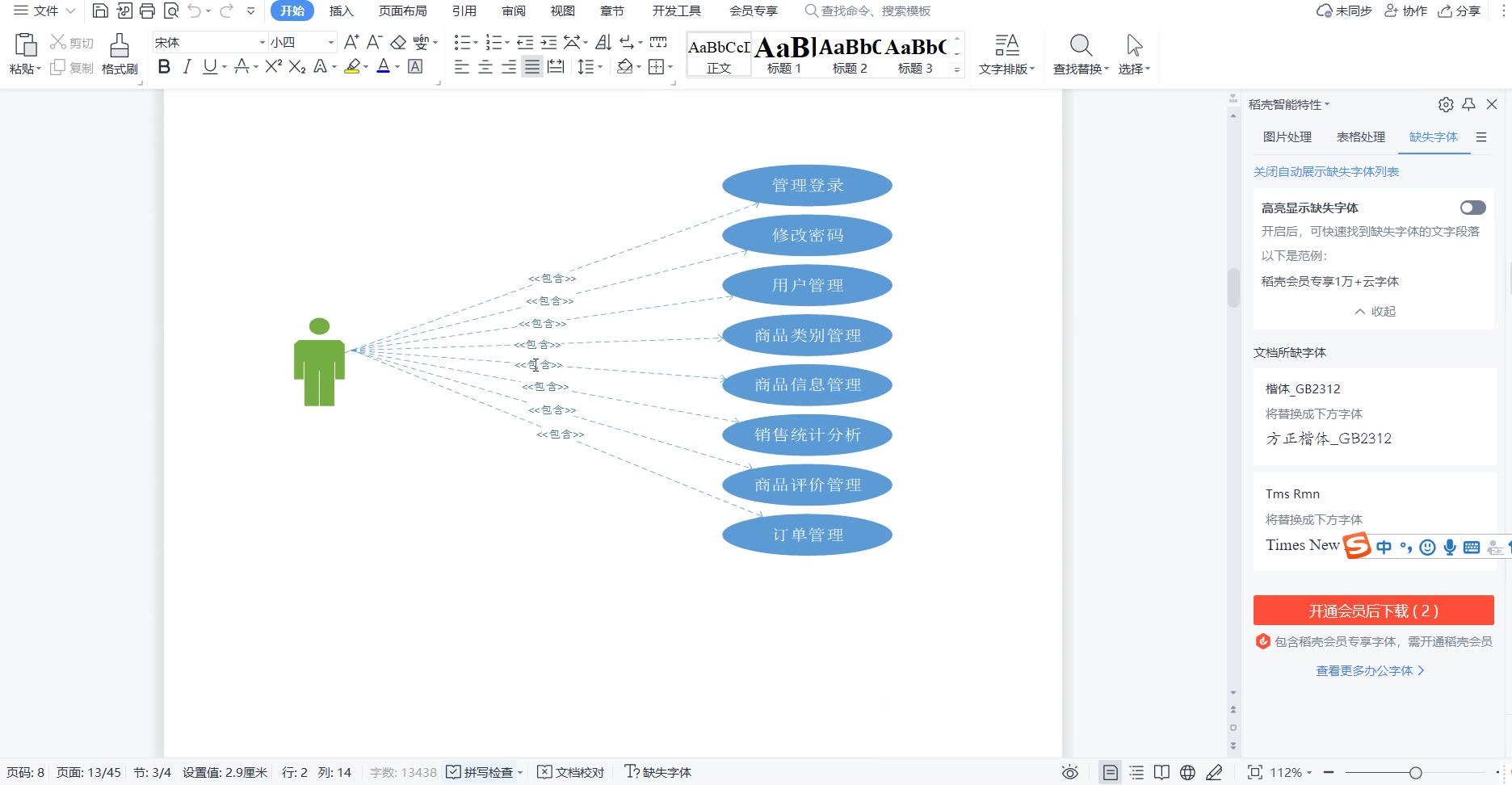
Task: Select the Format Painter (格式刷) tool
Action: [x=120, y=53]
